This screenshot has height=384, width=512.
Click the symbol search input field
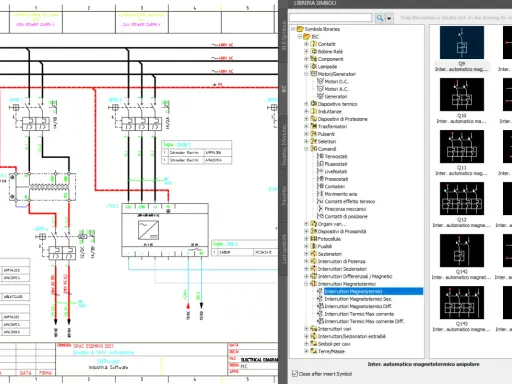point(331,18)
